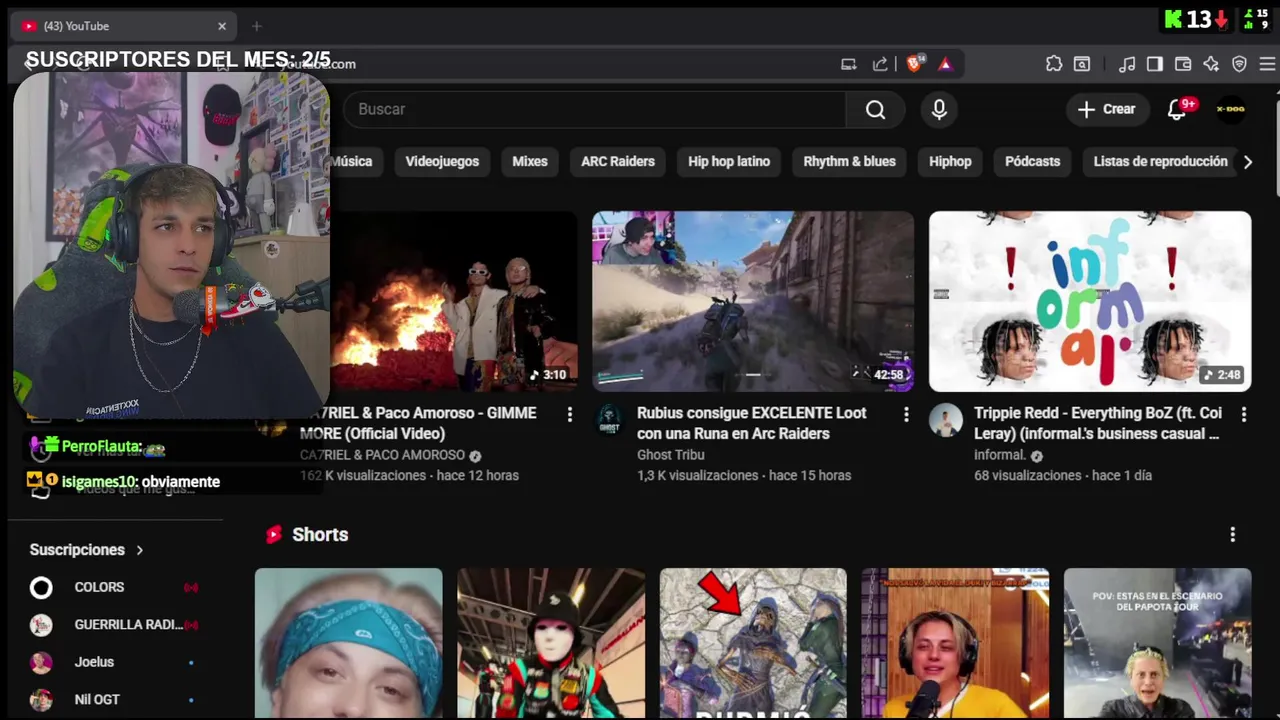This screenshot has width=1280, height=720.
Task: Open Nil OGT subscription in sidebar
Action: [115, 699]
